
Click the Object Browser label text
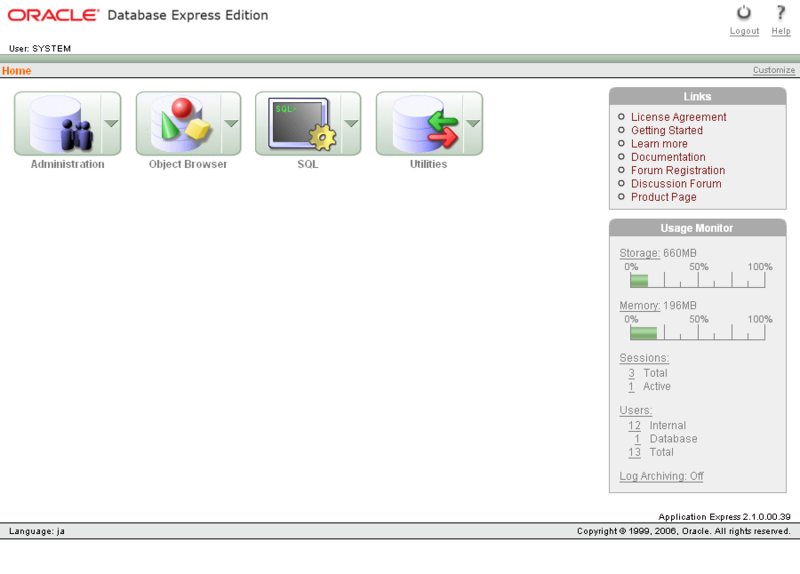pyautogui.click(x=188, y=164)
